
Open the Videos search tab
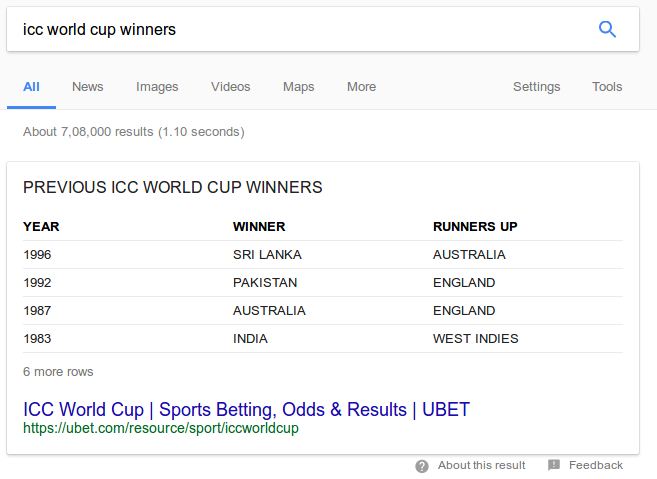pyautogui.click(x=230, y=87)
